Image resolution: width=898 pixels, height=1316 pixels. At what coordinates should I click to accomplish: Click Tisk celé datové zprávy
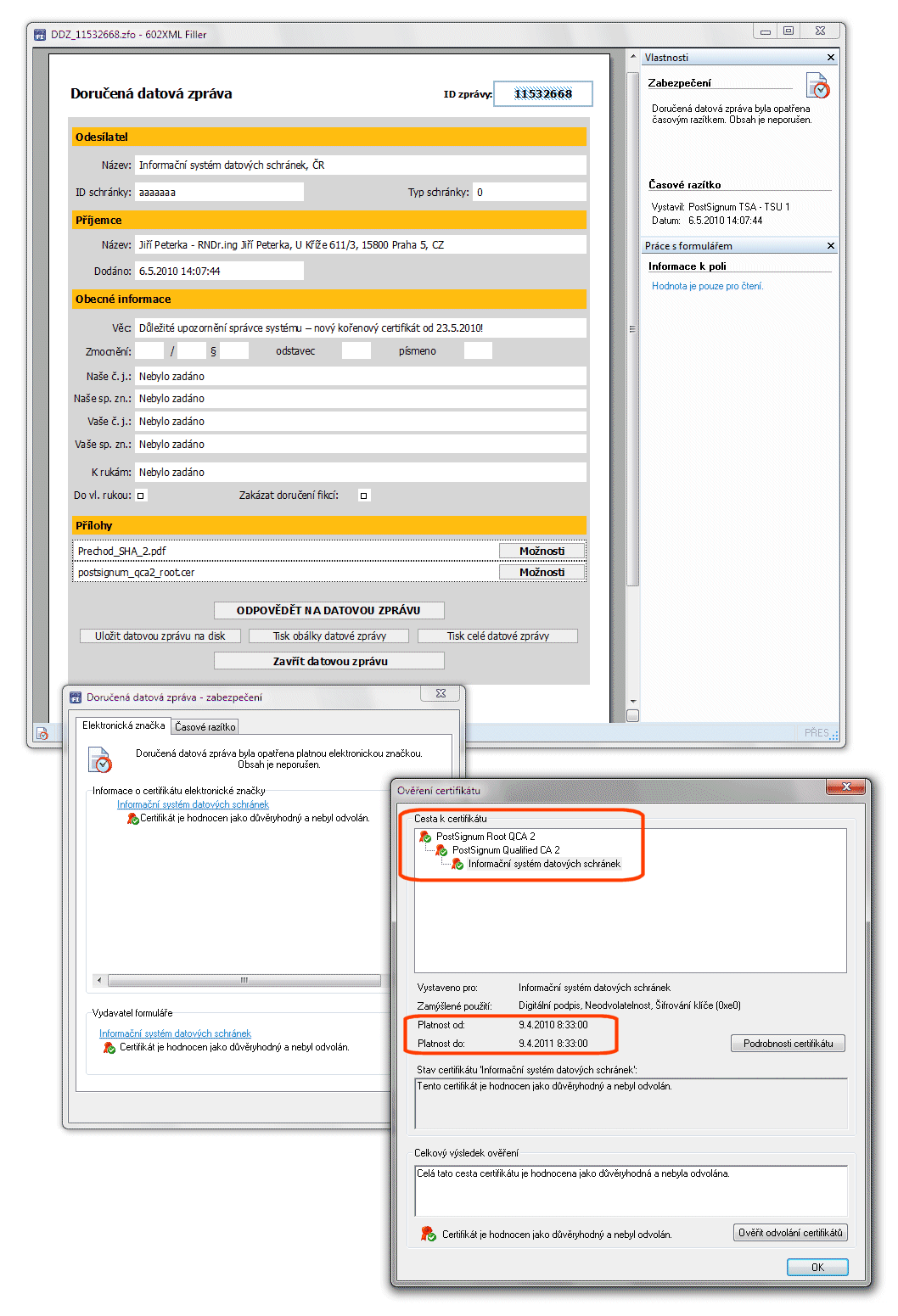498,636
